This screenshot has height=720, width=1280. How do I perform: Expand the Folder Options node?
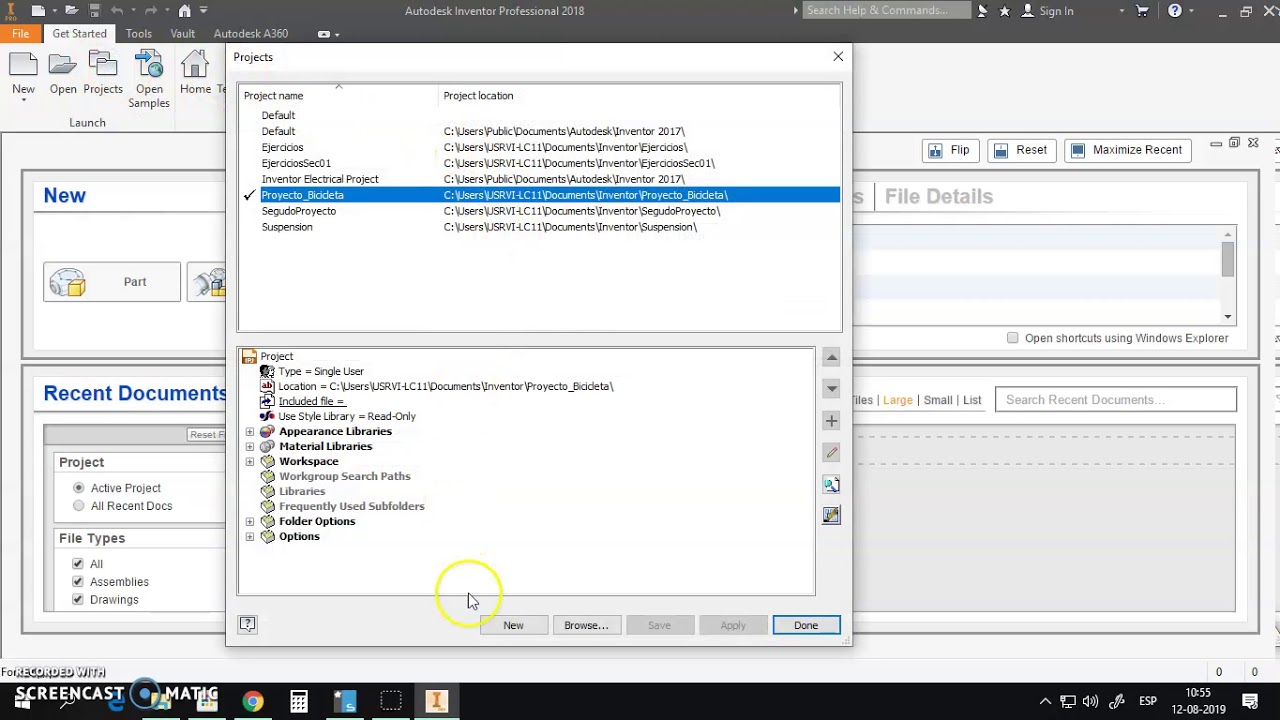[x=249, y=522]
